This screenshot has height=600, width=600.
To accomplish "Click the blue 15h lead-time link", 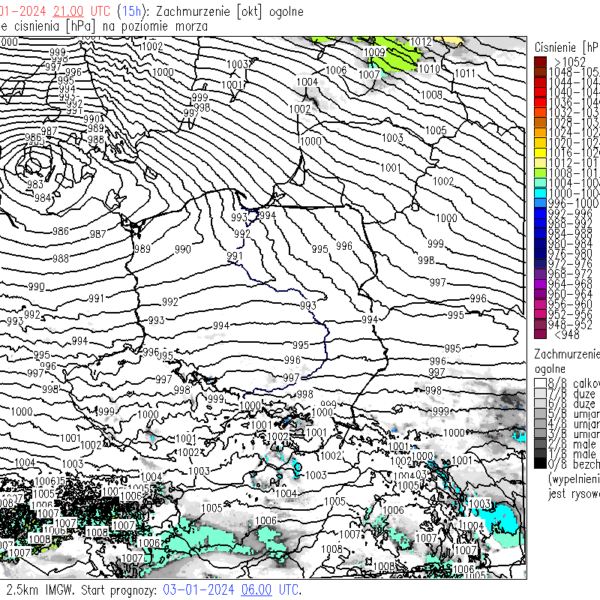I will [x=129, y=9].
